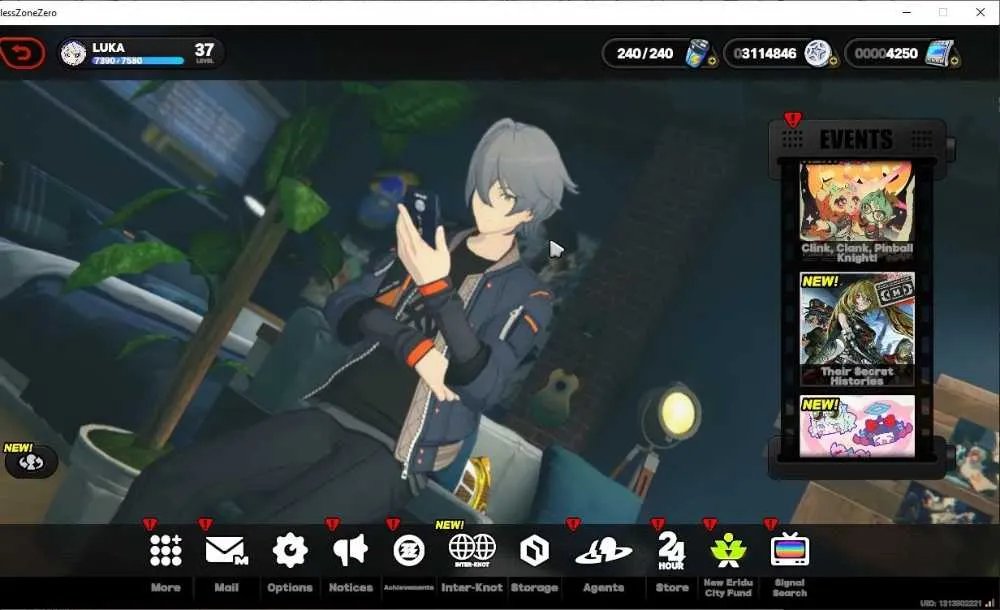Open the Their Secret Histories event
This screenshot has width=1000, height=610.
(857, 329)
